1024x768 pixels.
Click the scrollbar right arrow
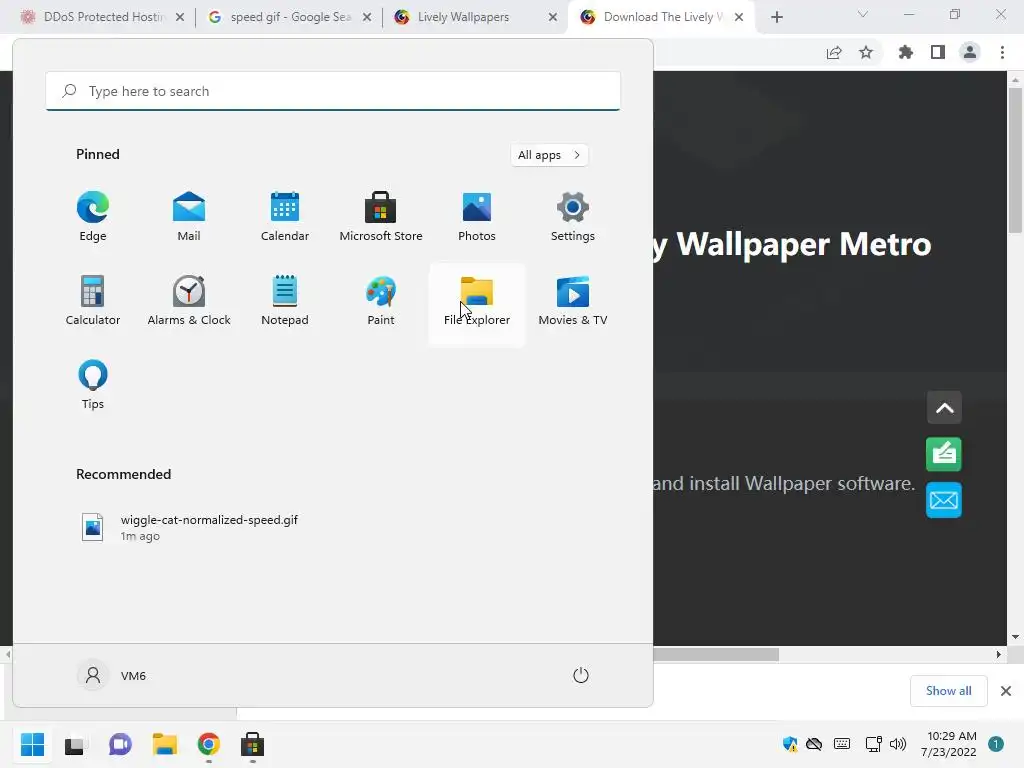999,654
